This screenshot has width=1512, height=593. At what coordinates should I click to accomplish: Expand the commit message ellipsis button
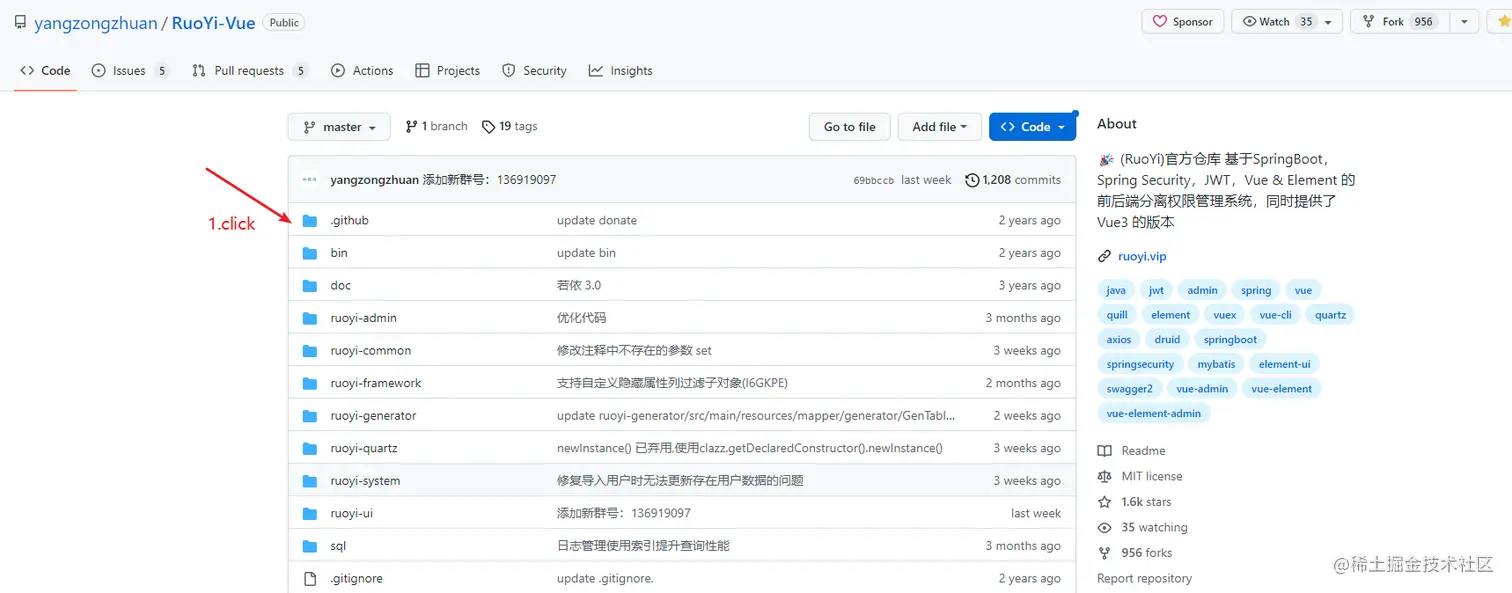click(x=310, y=180)
